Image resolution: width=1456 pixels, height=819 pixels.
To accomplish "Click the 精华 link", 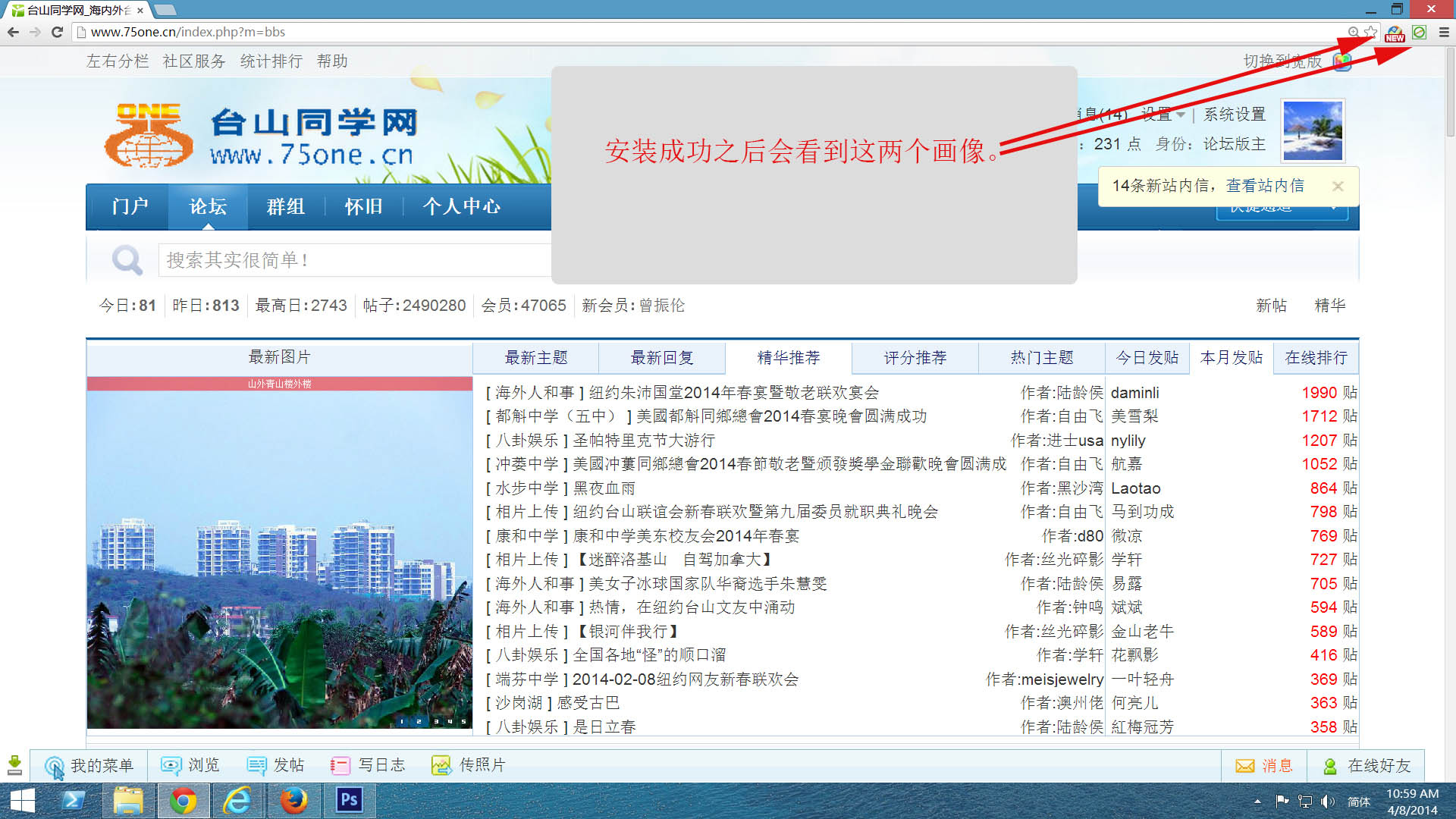I will 1329,306.
